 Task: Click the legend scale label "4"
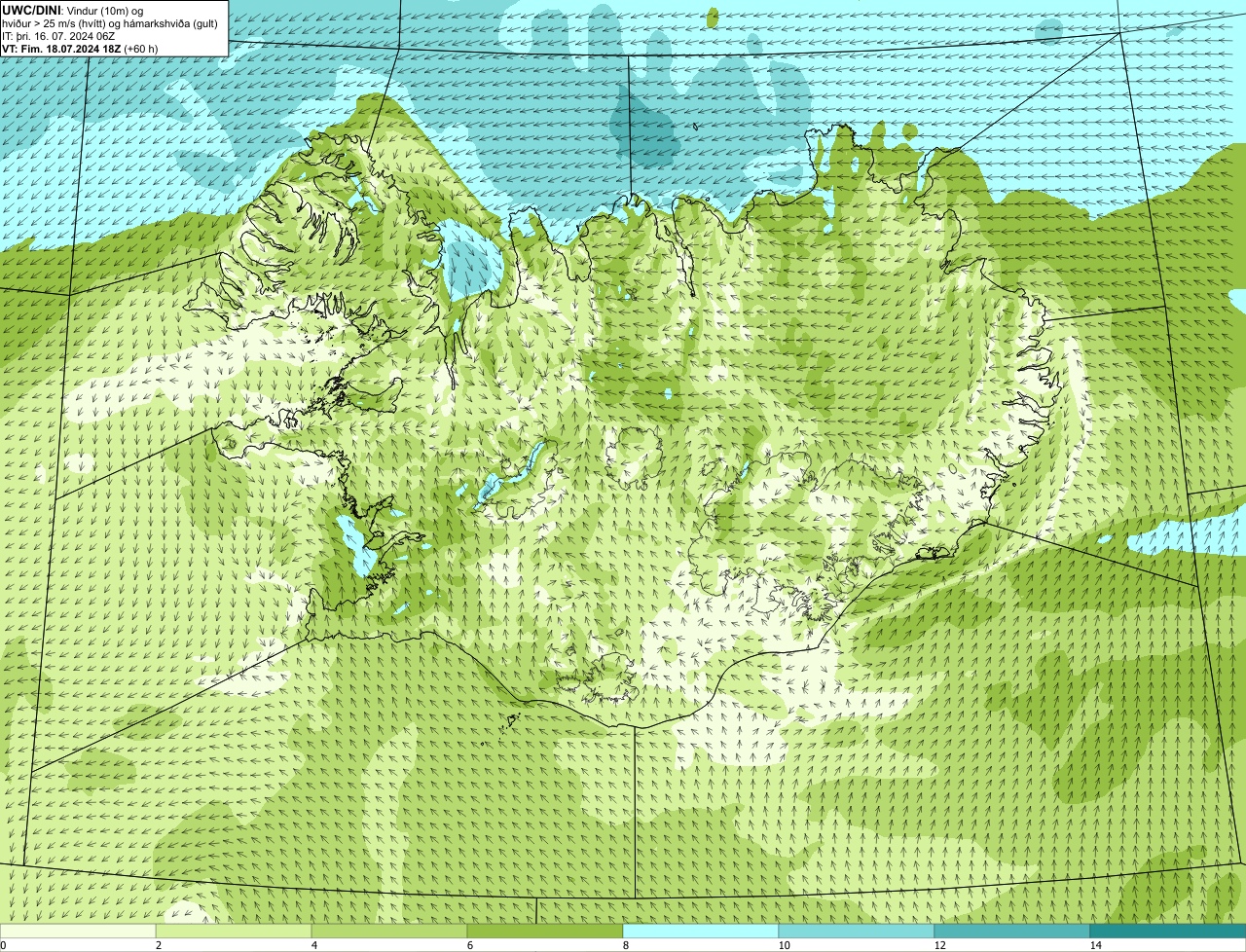[x=313, y=945]
